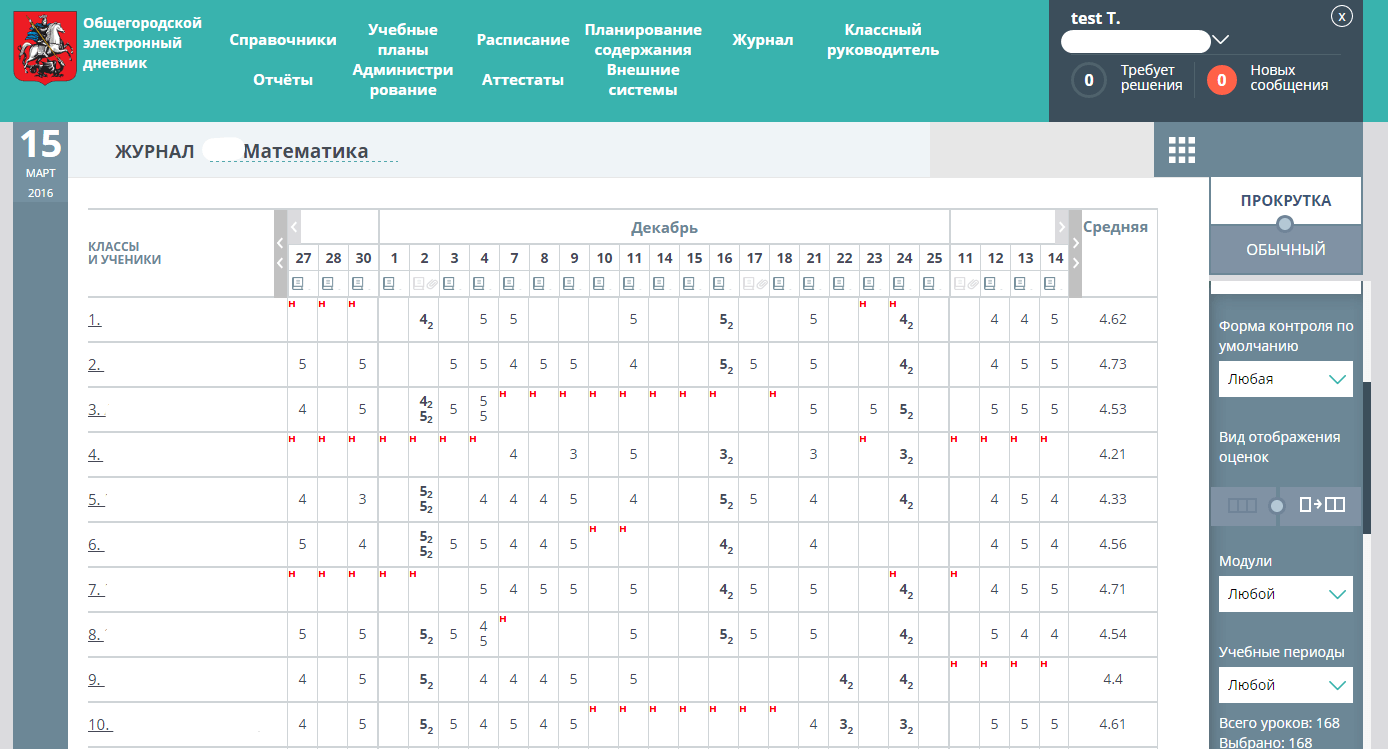The height and width of the screenshot is (749, 1388).
Task: Click the gray left scroll bar of dates
Action: click(x=281, y=253)
